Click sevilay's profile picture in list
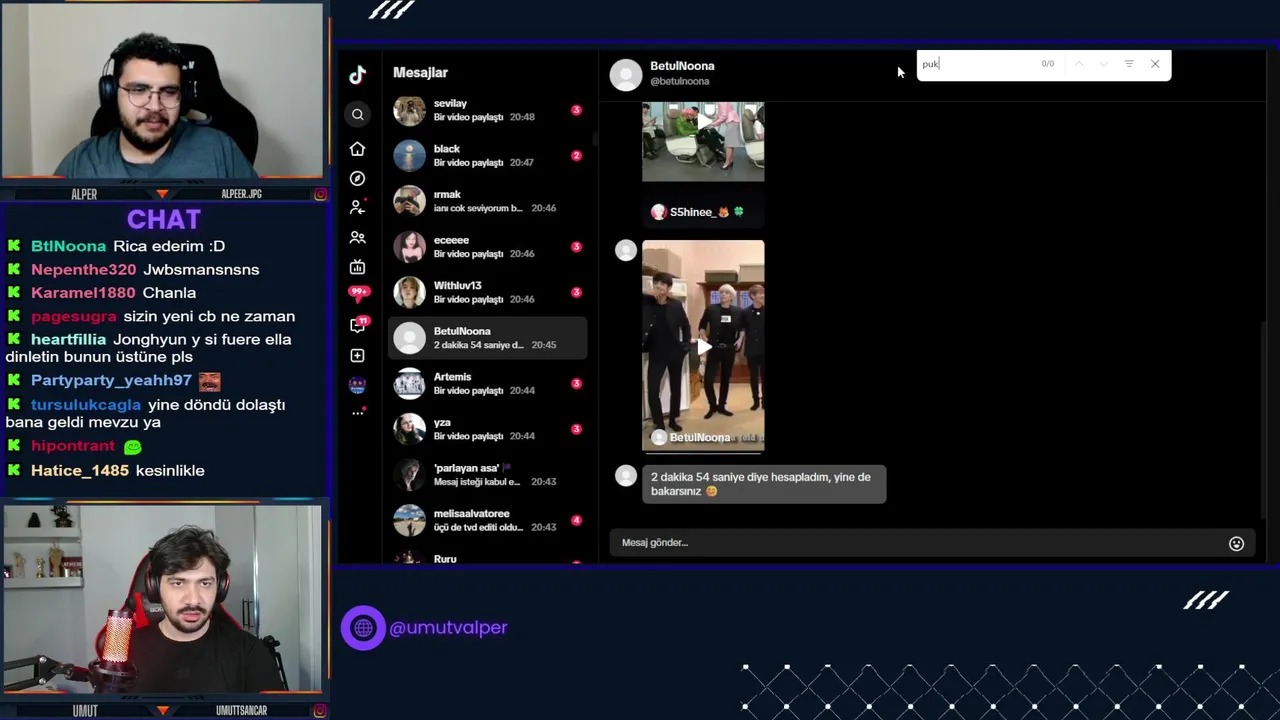 409,110
